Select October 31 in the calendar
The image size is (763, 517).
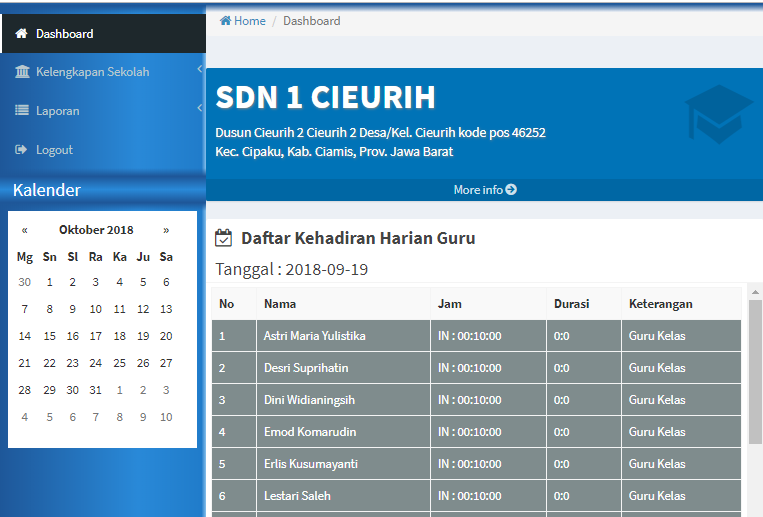[96, 390]
